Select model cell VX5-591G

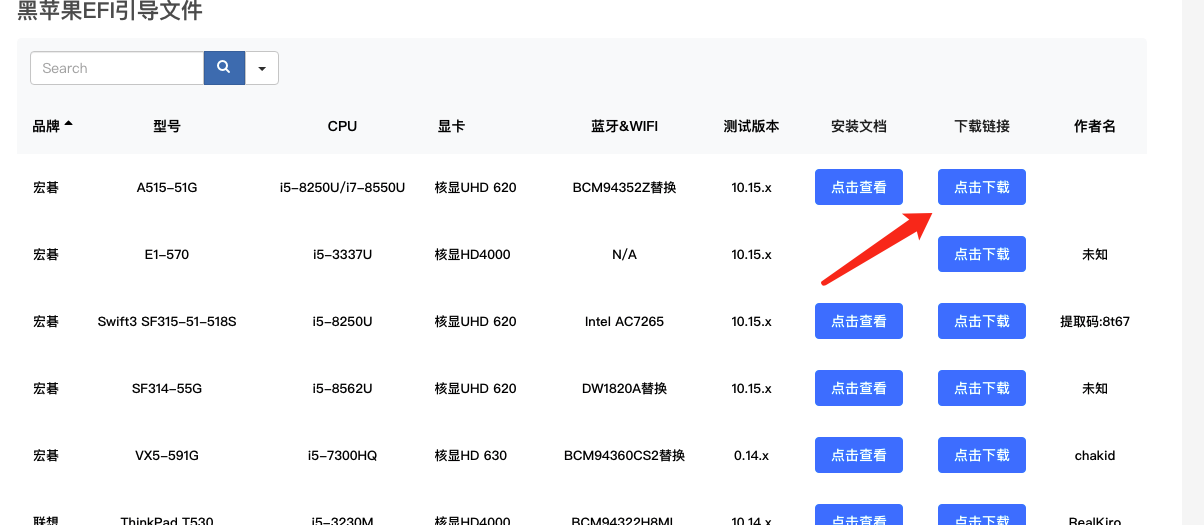tap(167, 455)
